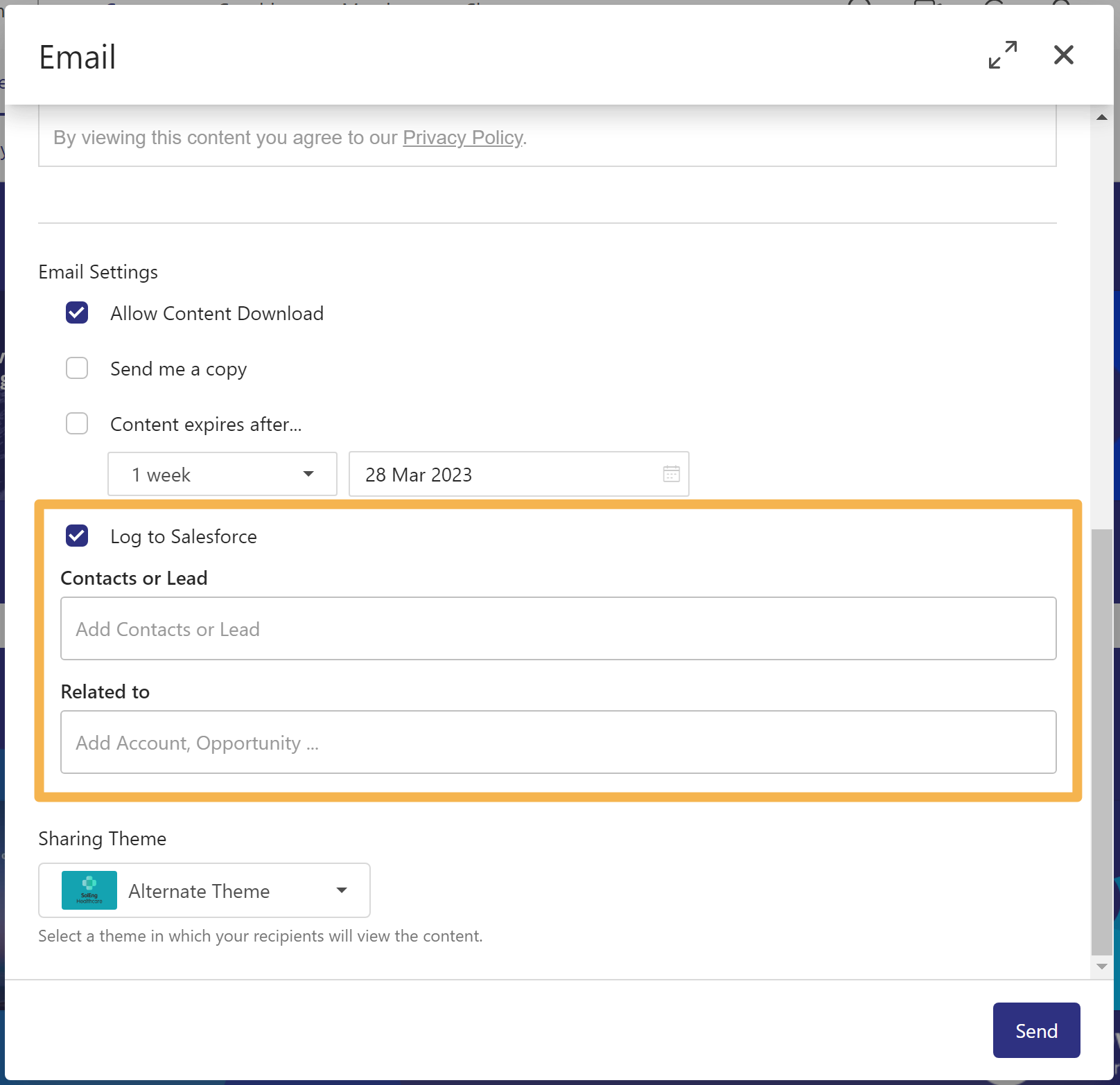Close the Email dialog
This screenshot has width=1120, height=1085.
(1063, 55)
